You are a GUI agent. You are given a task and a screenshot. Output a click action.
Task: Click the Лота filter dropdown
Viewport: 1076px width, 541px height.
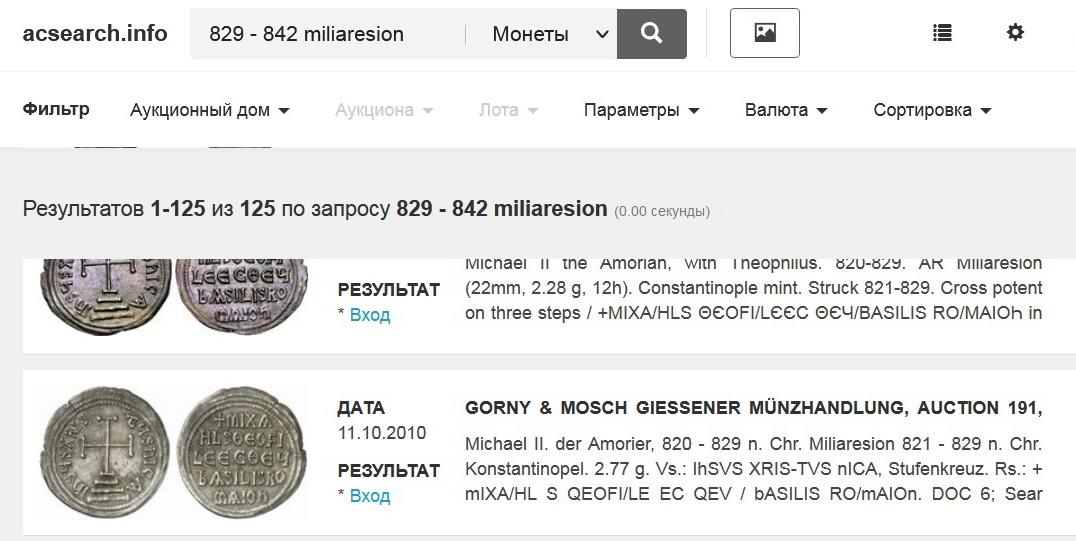click(508, 110)
